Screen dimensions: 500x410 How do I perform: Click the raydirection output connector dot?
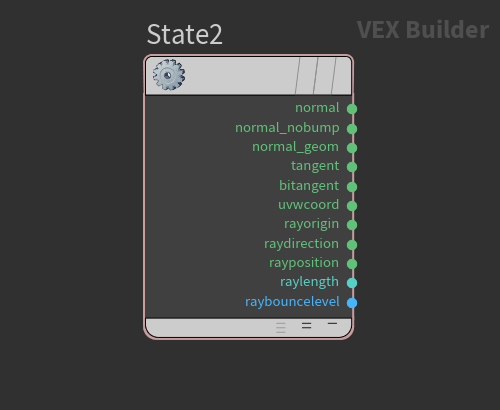(x=352, y=245)
